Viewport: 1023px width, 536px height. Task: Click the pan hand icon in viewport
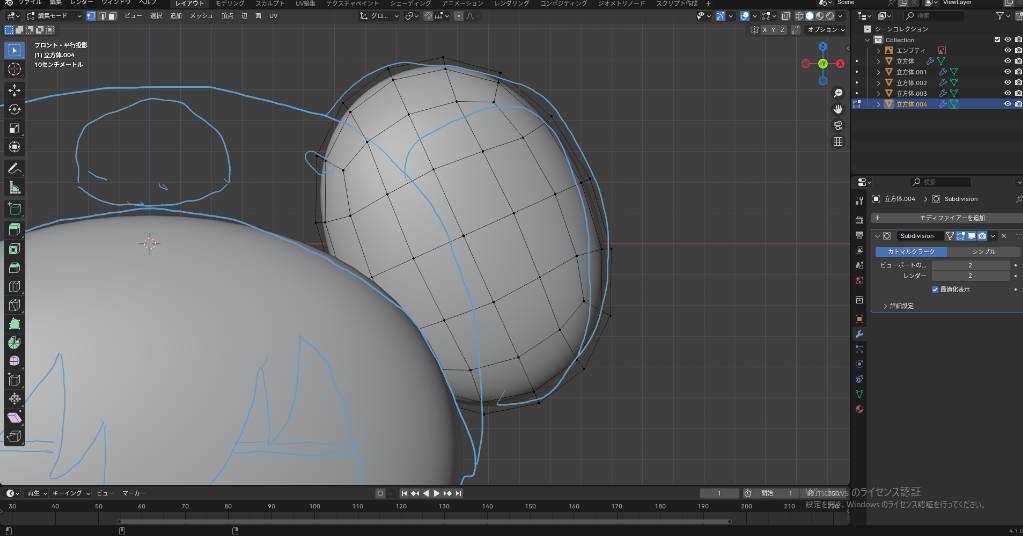pos(838,108)
